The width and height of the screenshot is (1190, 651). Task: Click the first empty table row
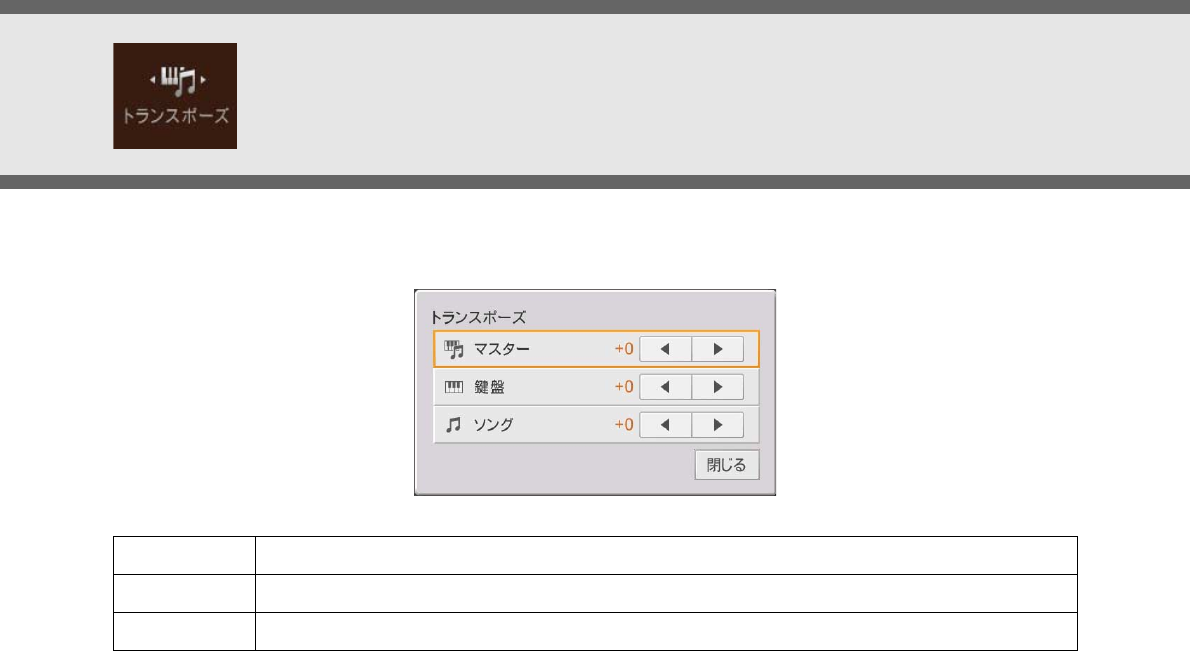(x=595, y=555)
